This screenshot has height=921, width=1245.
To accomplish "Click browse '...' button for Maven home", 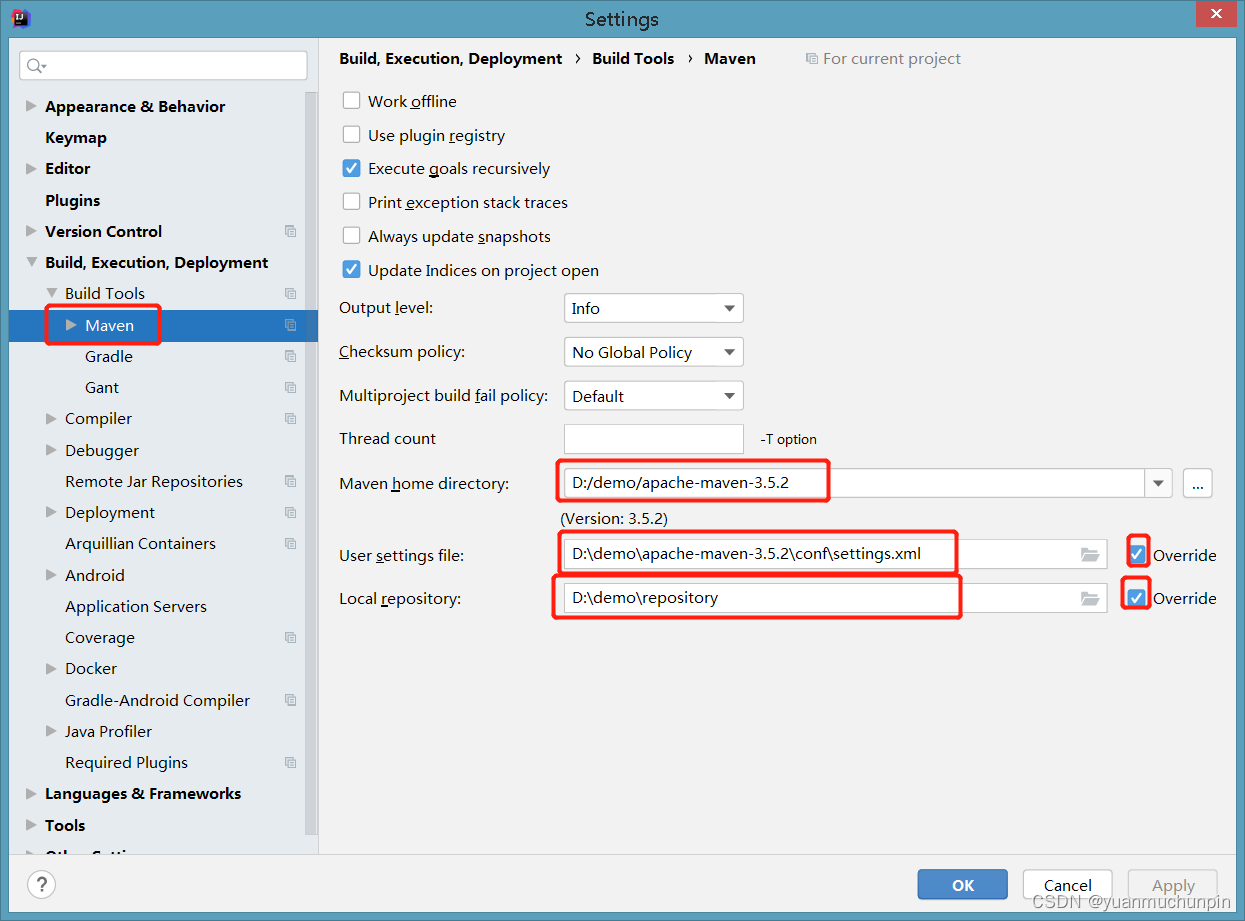I will click(x=1198, y=483).
